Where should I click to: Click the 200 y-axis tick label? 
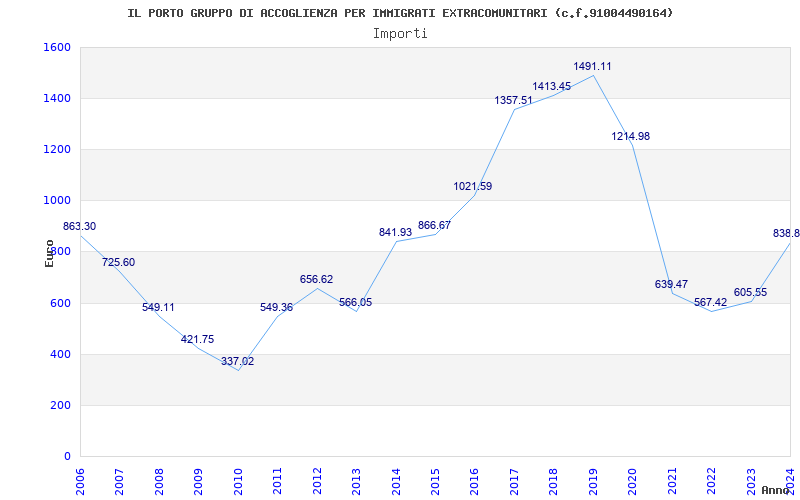[60, 405]
